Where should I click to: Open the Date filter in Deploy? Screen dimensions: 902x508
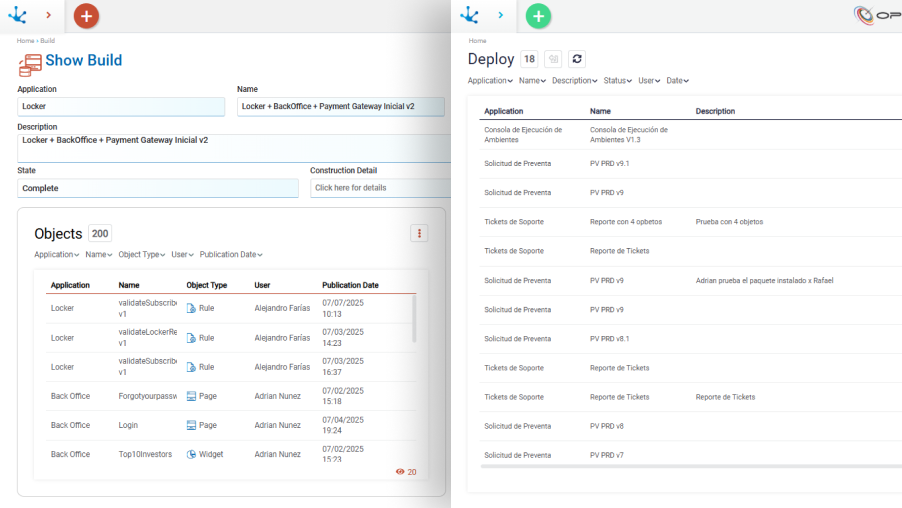(677, 81)
